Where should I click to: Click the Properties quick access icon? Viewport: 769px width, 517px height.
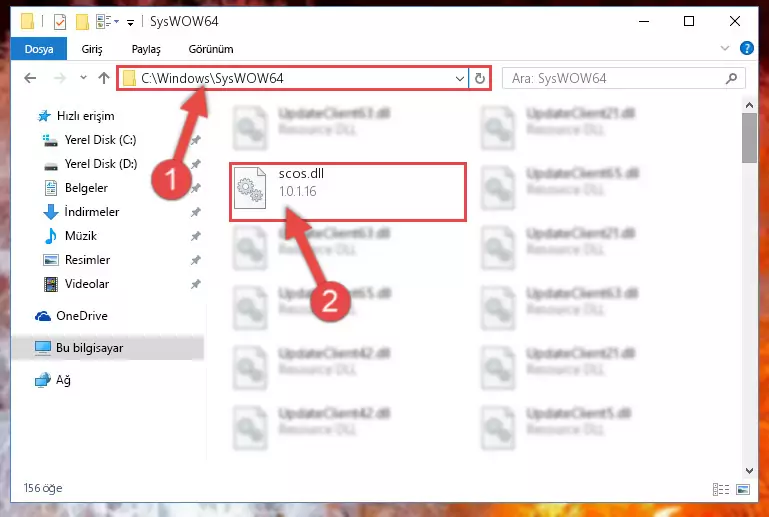point(60,22)
